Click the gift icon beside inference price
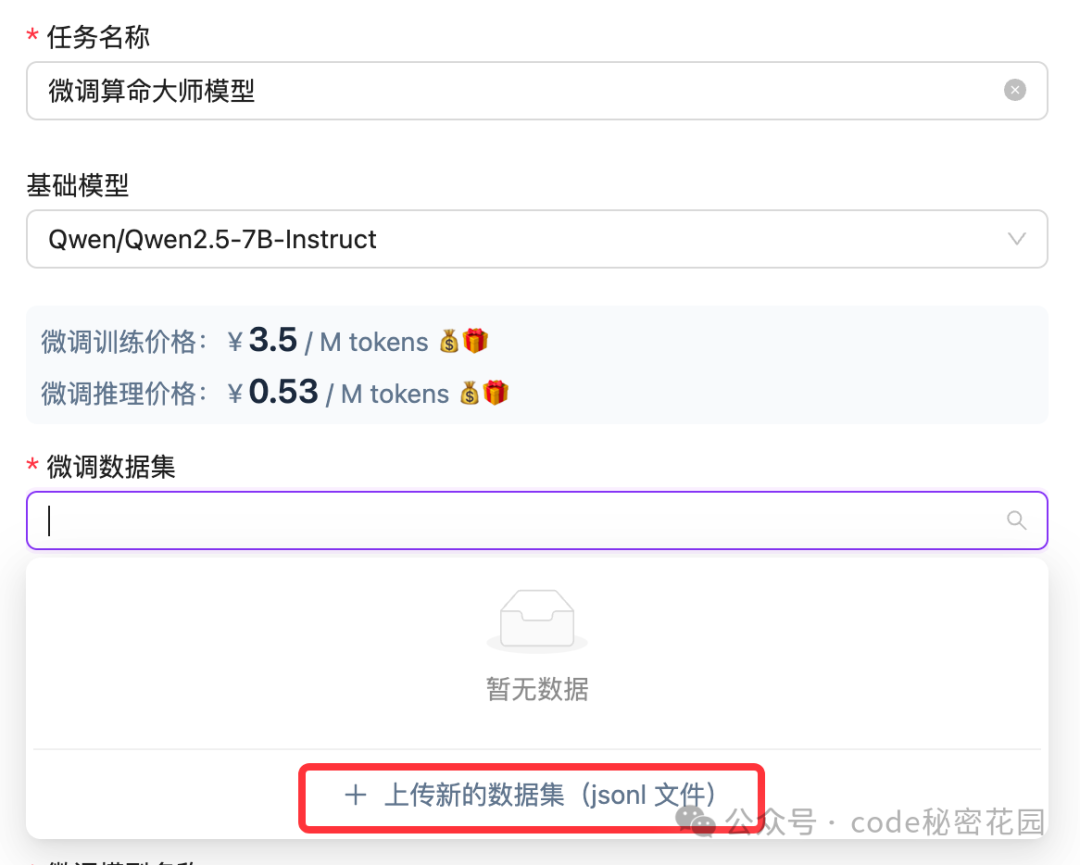The width and height of the screenshot is (1080, 865). 496,393
